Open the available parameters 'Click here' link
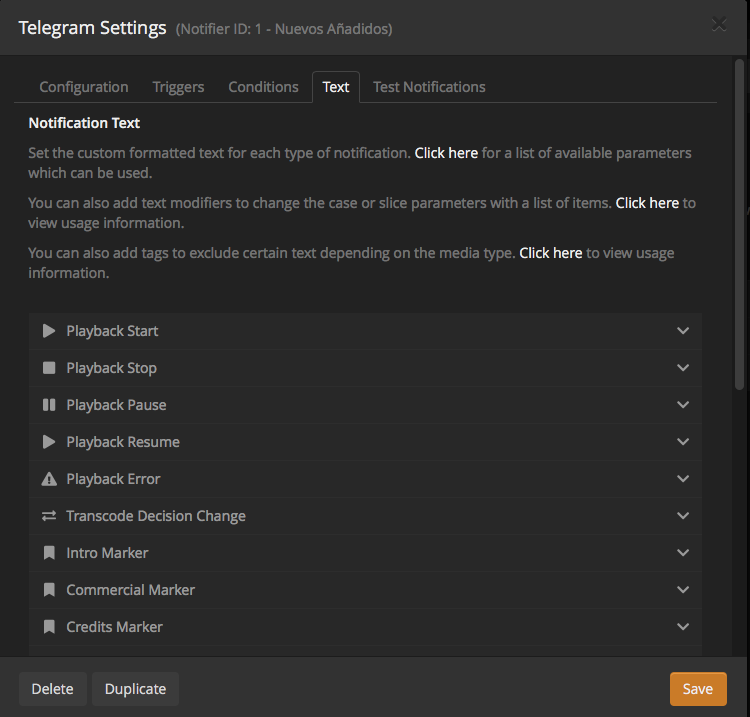Screen dimensions: 750x717 446,153
